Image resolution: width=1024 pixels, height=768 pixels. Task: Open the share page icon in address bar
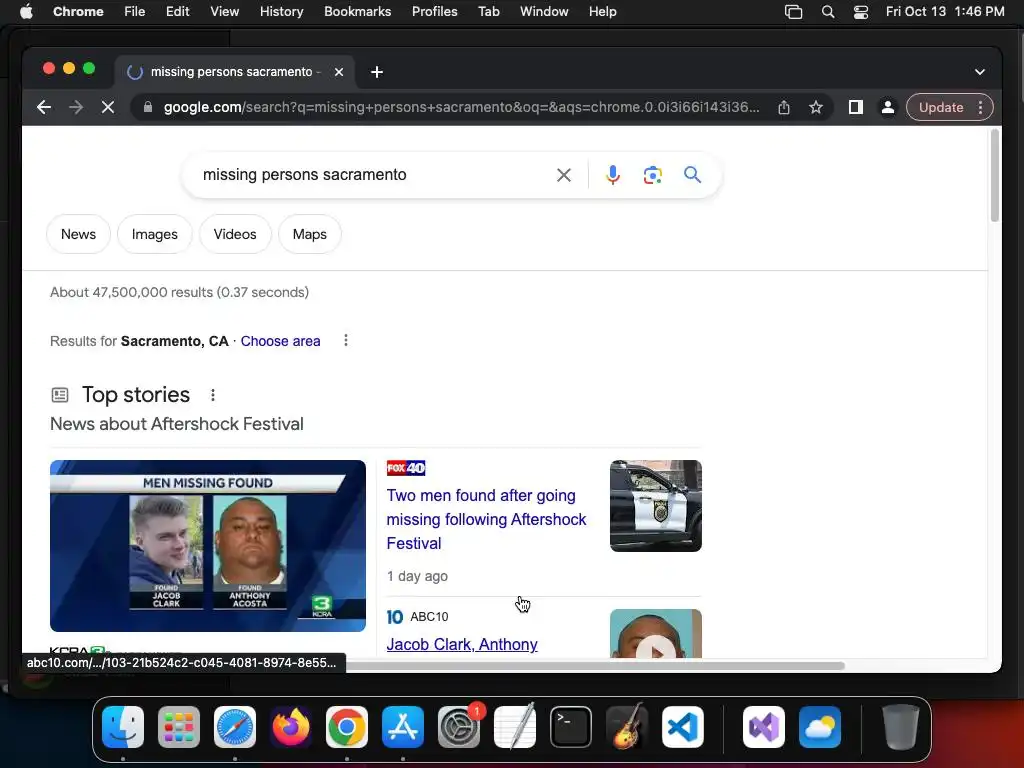pyautogui.click(x=784, y=107)
